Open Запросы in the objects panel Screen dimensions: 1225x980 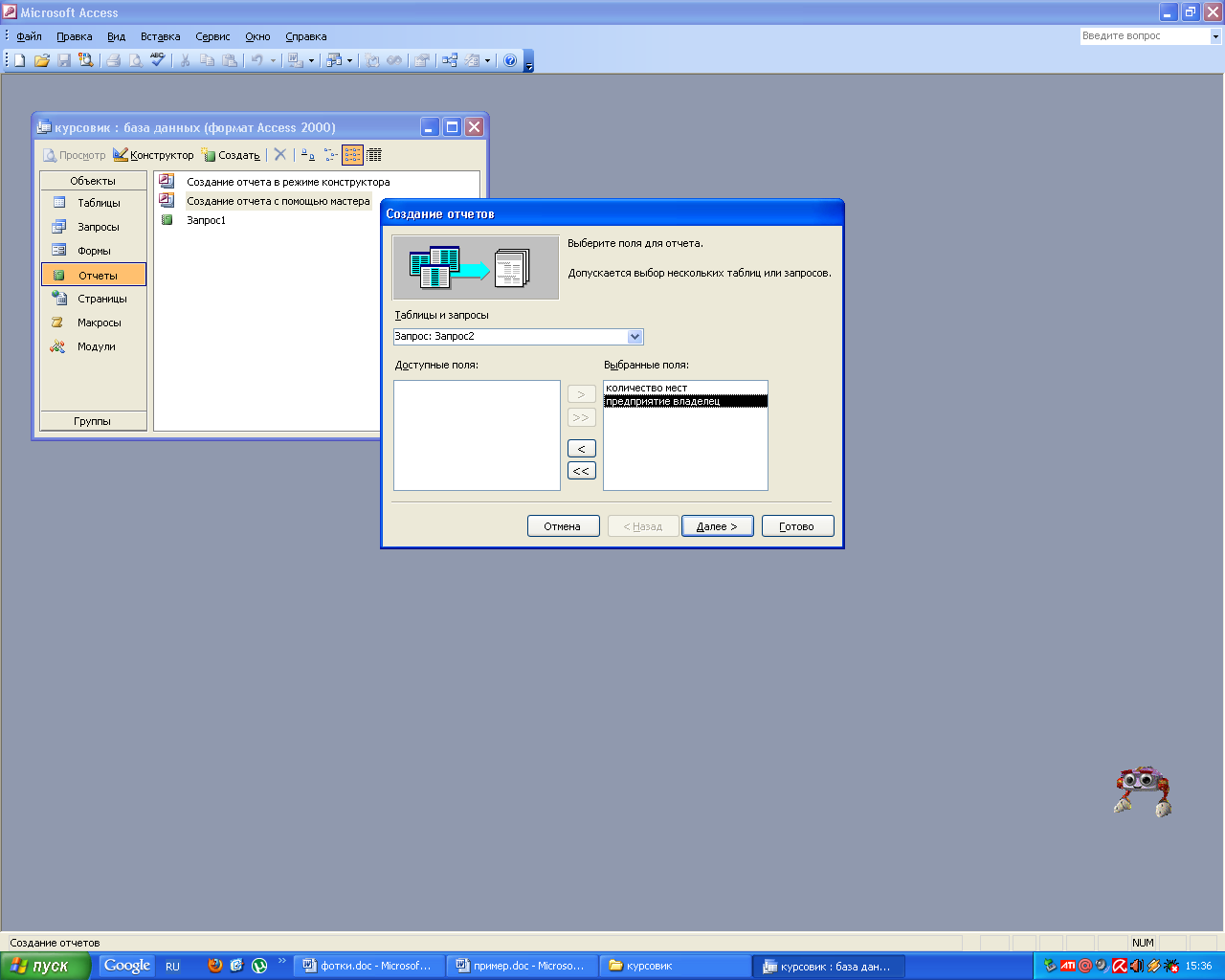coord(94,227)
